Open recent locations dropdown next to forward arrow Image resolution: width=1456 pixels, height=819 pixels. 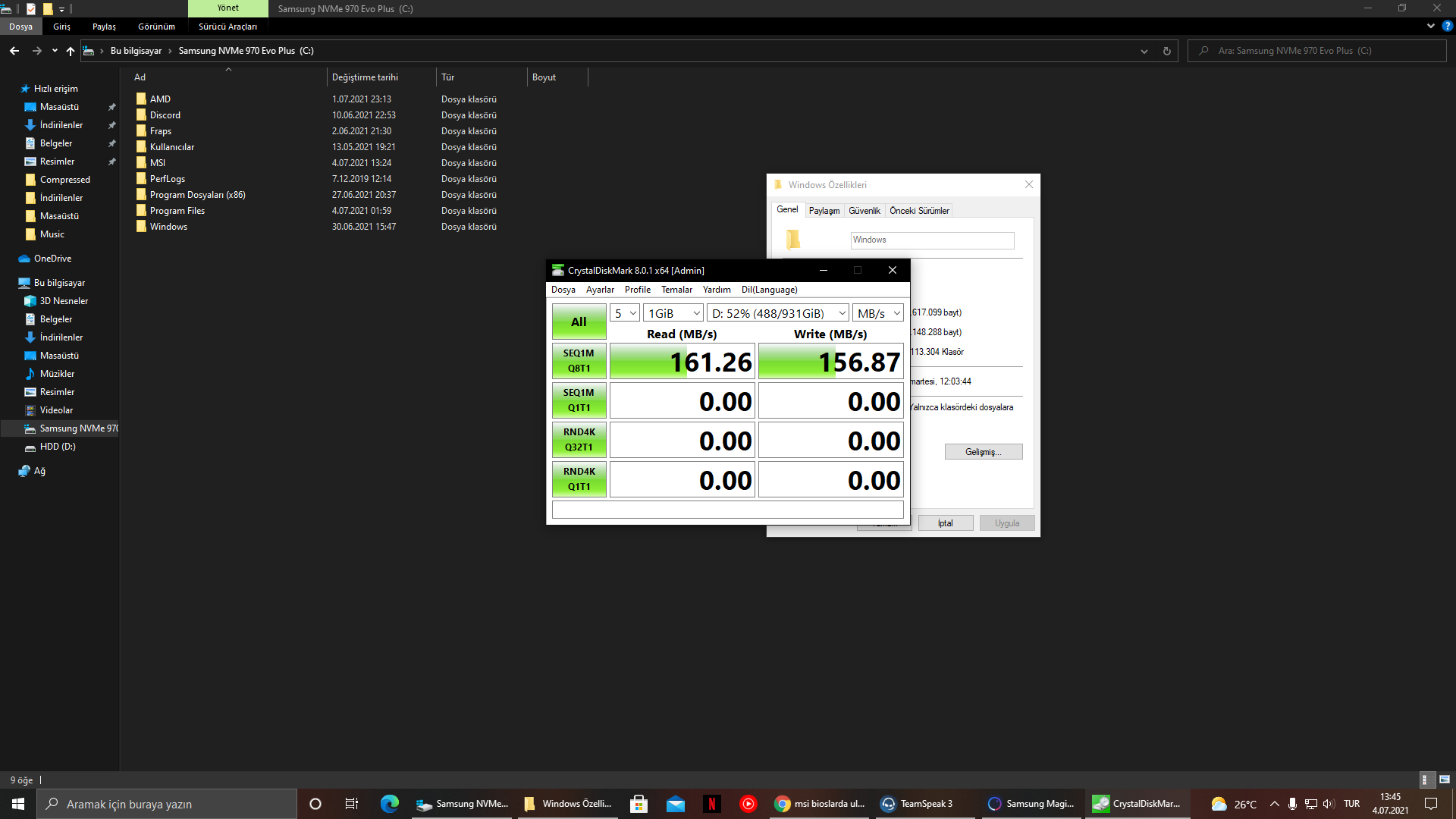click(x=55, y=51)
